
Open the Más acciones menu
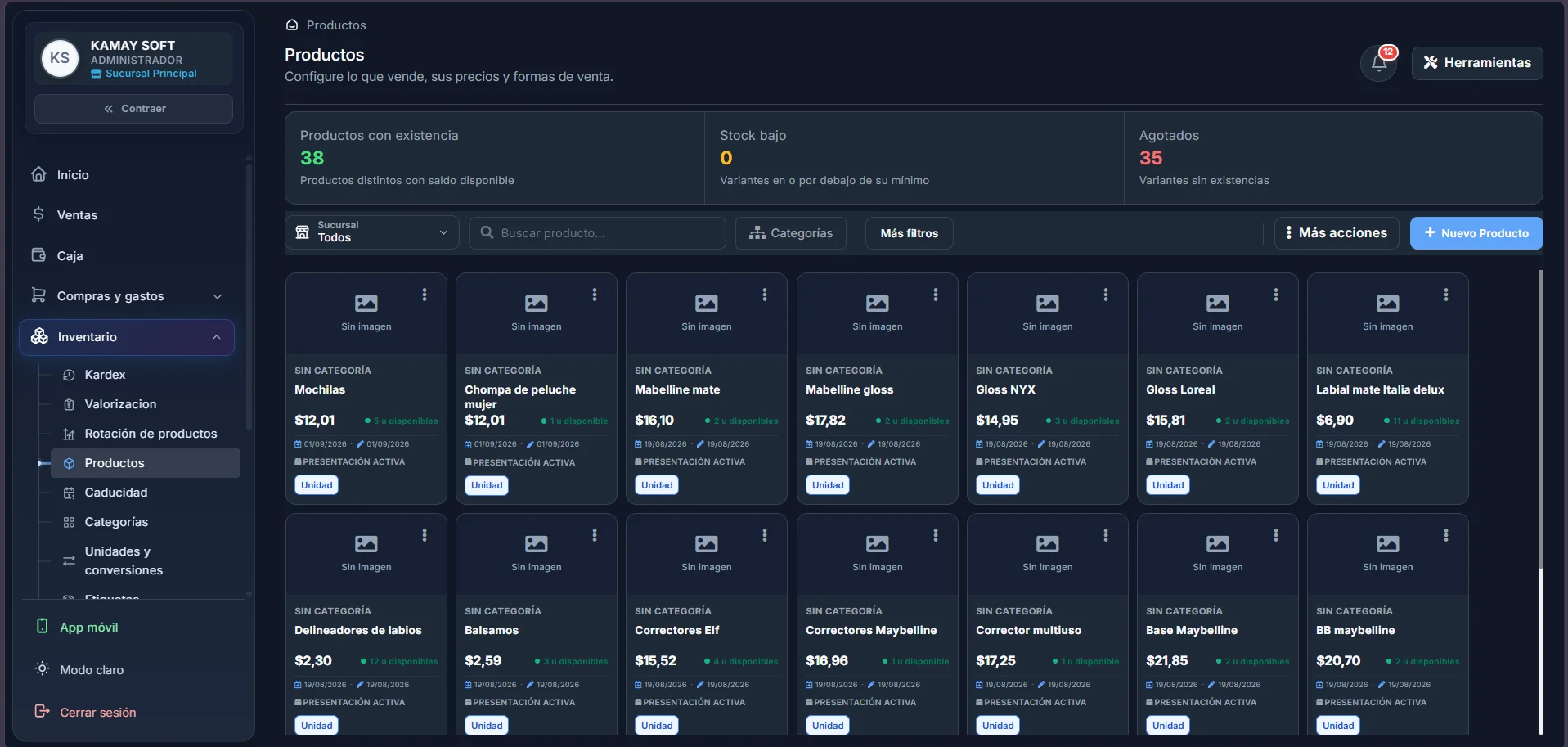tap(1337, 233)
